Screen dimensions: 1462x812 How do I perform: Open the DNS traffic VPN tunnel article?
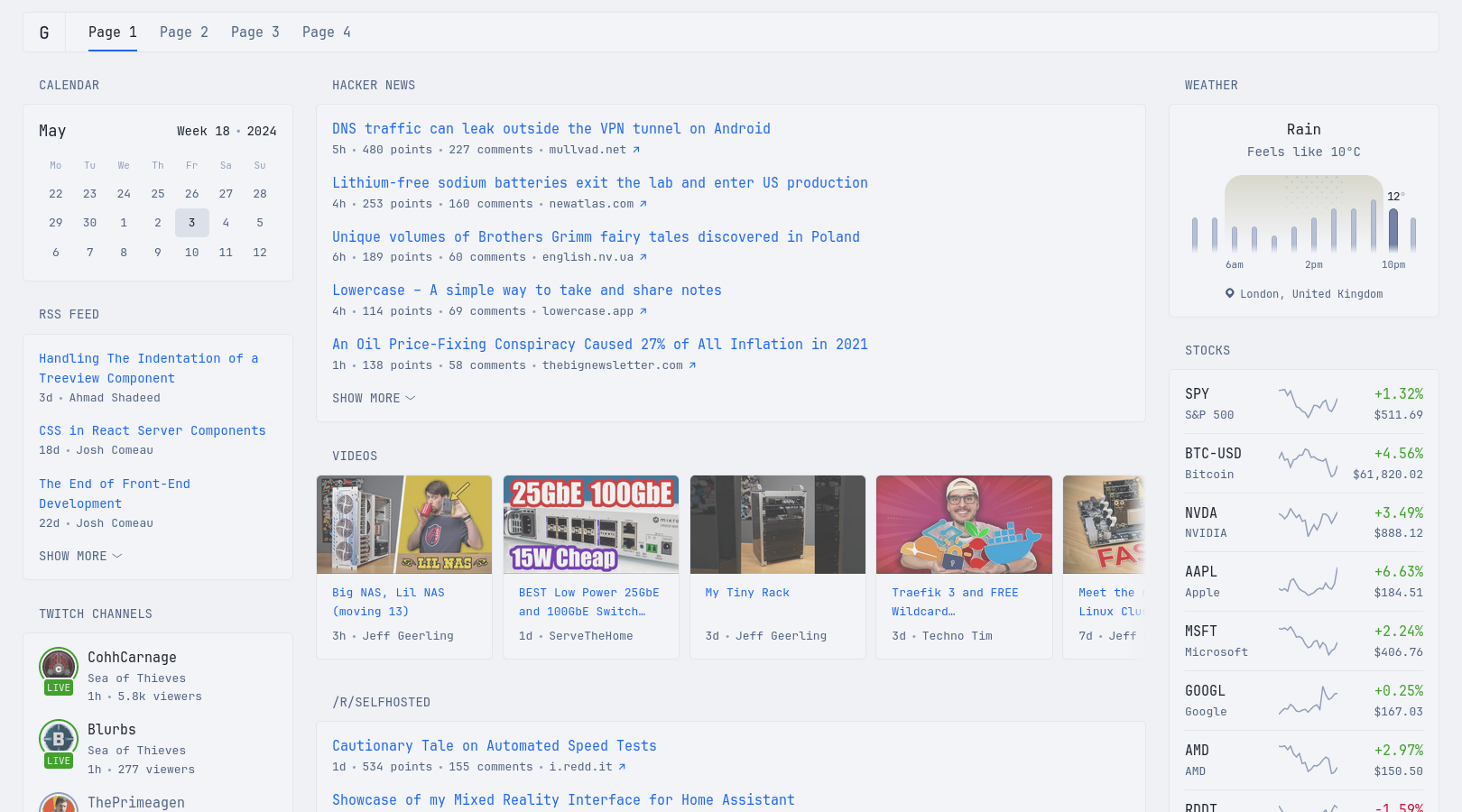point(551,128)
